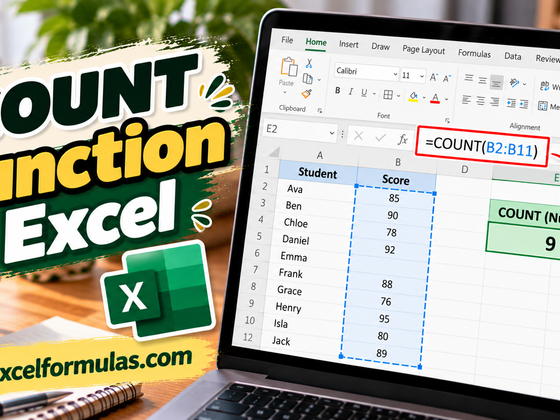
Task: Open the File tab
Action: tap(287, 40)
